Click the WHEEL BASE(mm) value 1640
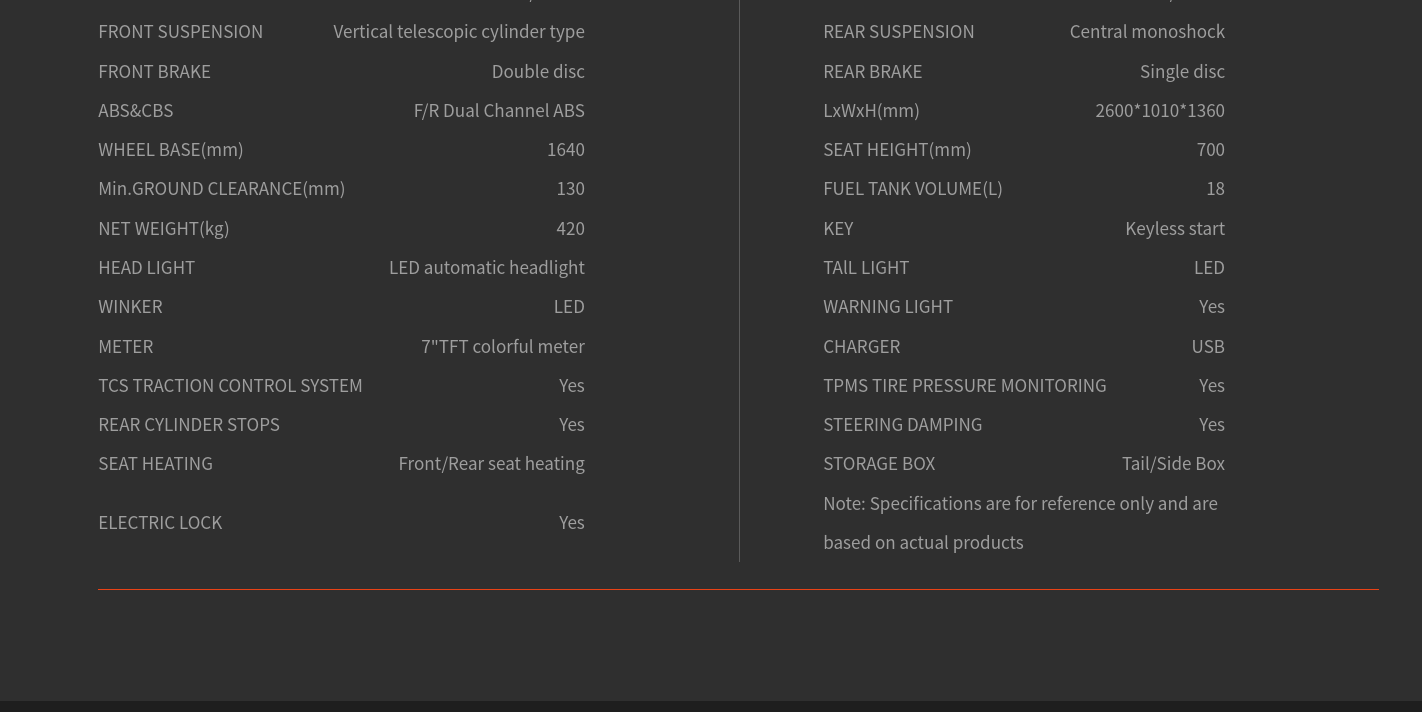Image resolution: width=1422 pixels, height=712 pixels. pyautogui.click(x=565, y=150)
